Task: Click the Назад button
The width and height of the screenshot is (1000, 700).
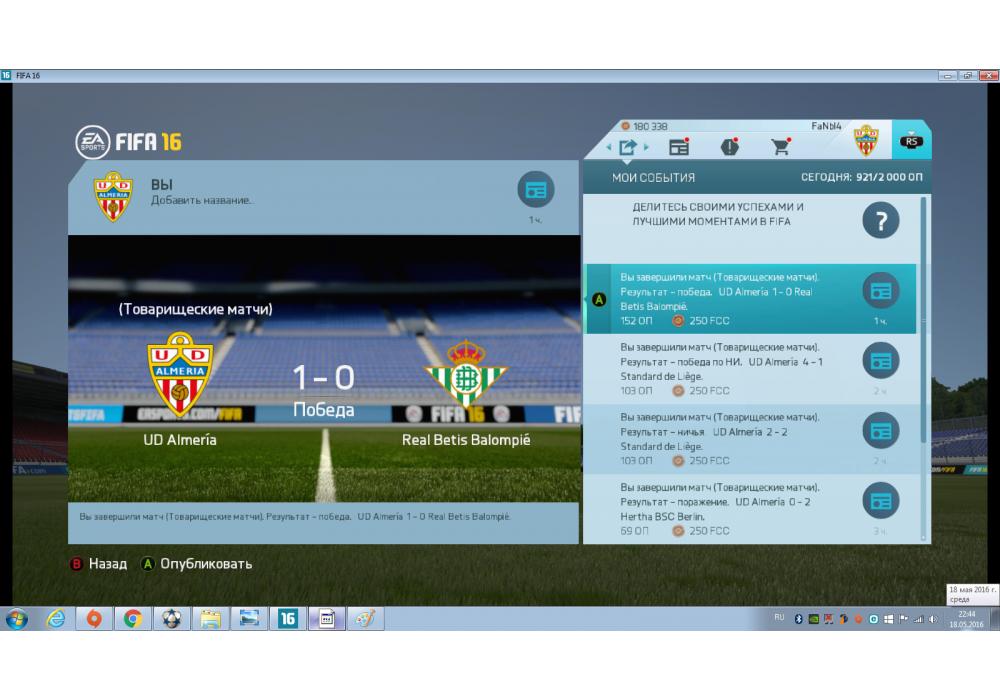Action: 99,564
